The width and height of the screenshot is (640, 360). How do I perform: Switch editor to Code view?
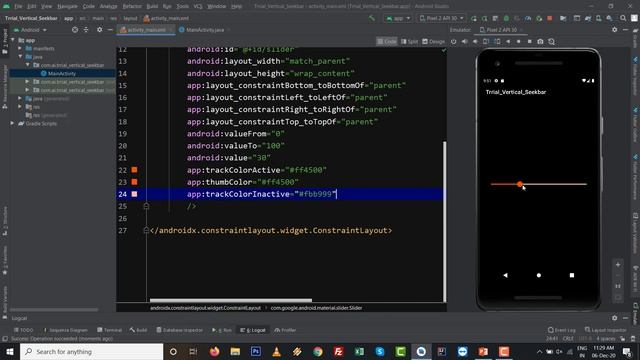point(387,42)
